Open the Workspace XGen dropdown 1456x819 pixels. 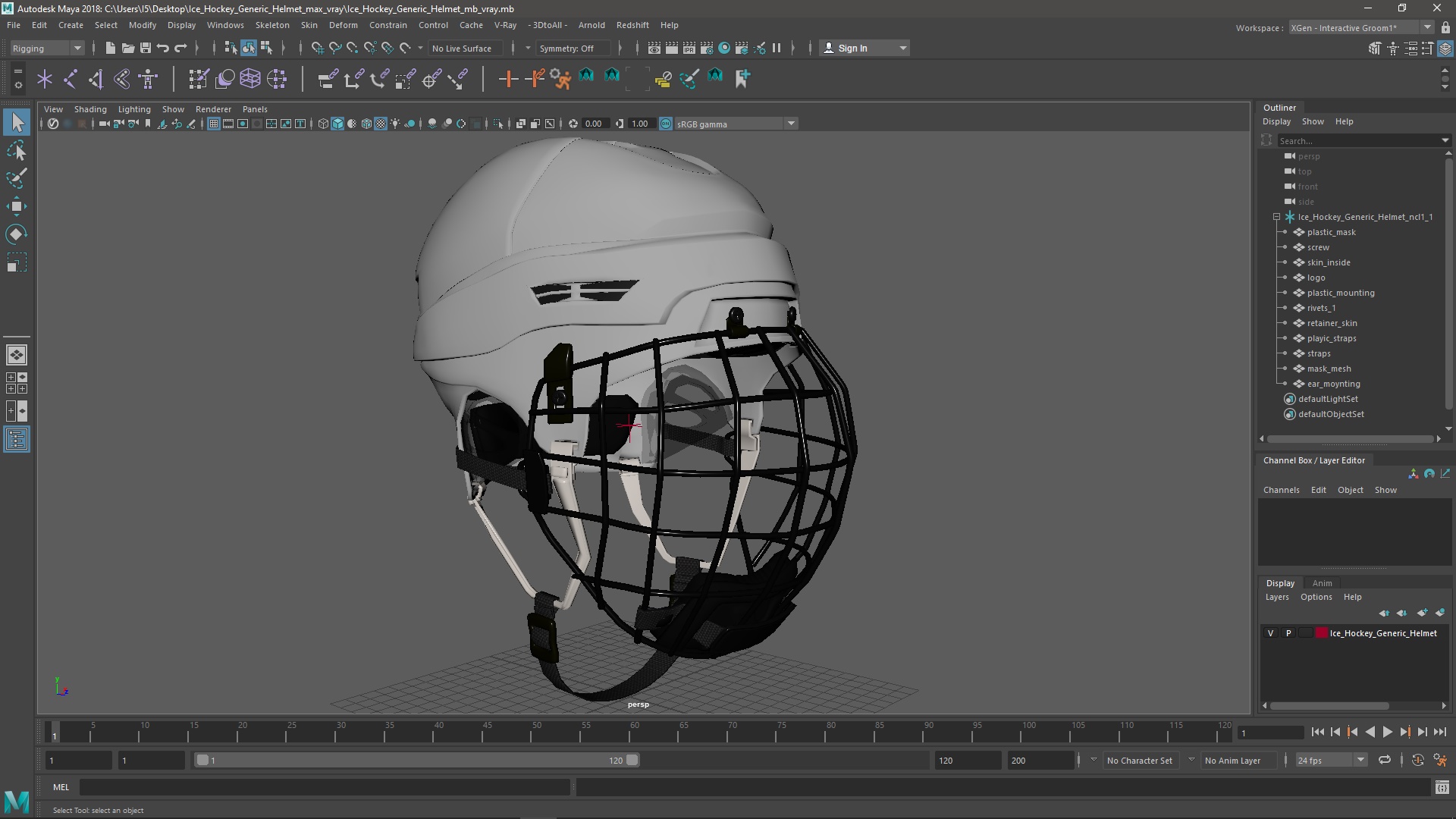[1361, 27]
